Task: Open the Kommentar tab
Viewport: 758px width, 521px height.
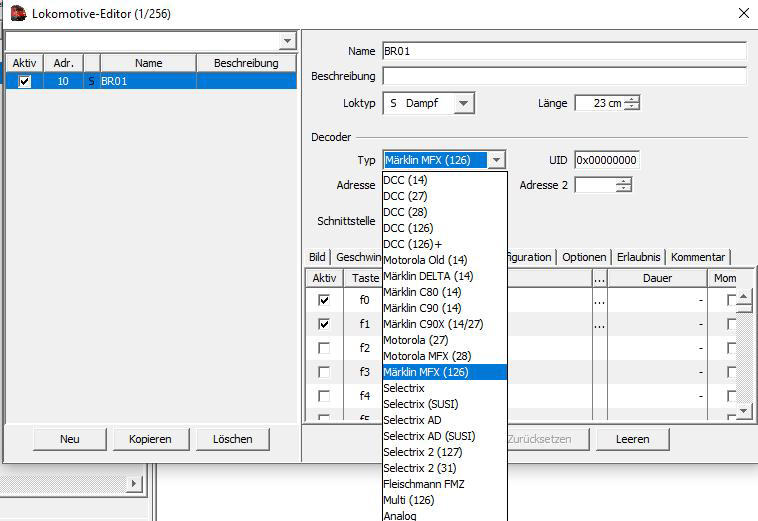Action: pos(698,257)
